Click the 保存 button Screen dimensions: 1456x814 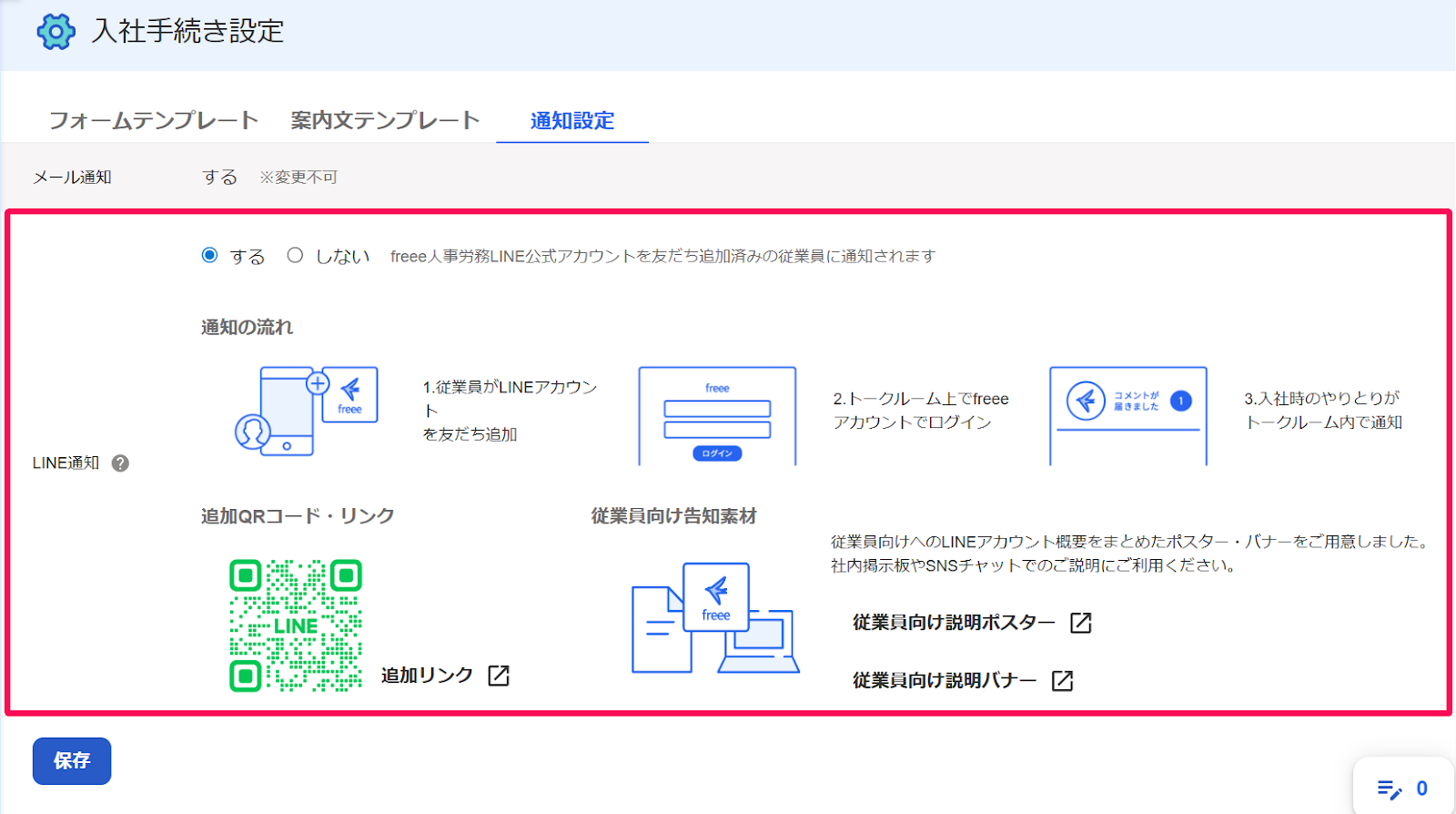72,761
